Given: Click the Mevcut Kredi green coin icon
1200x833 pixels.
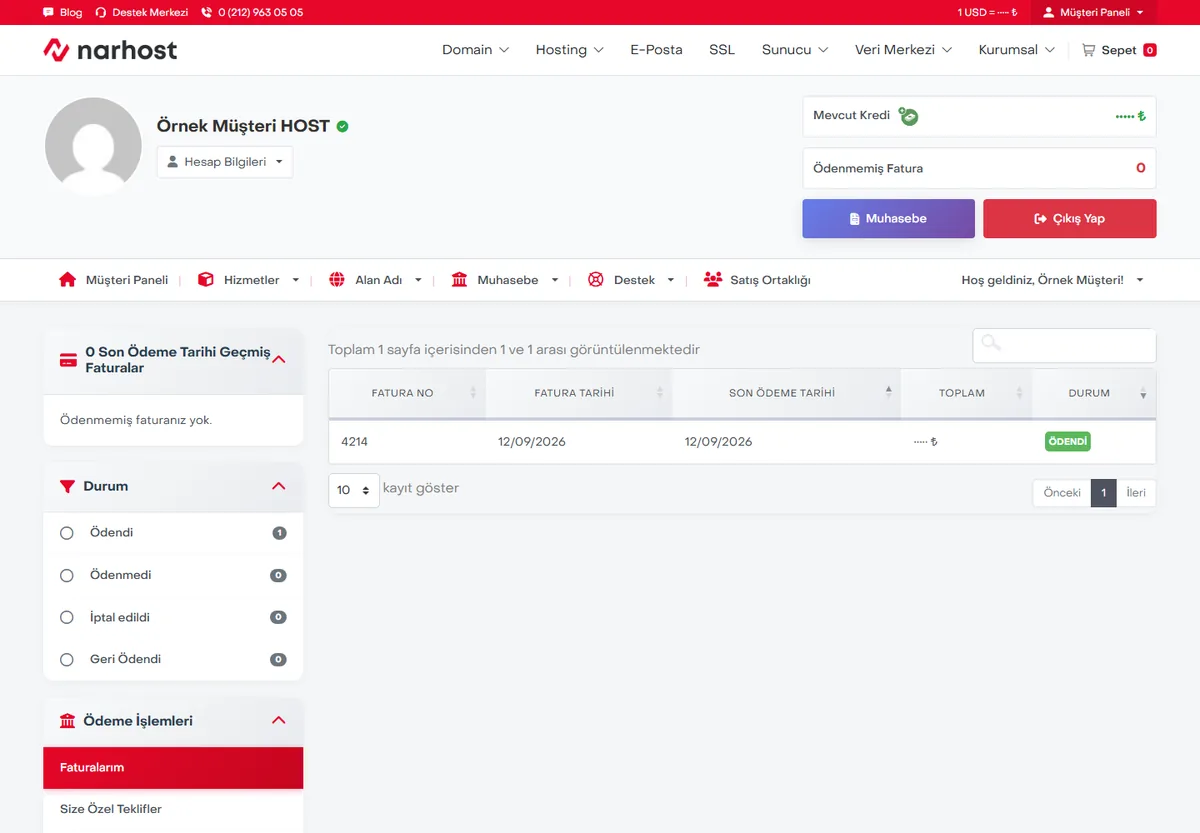Looking at the screenshot, I should coord(908,116).
